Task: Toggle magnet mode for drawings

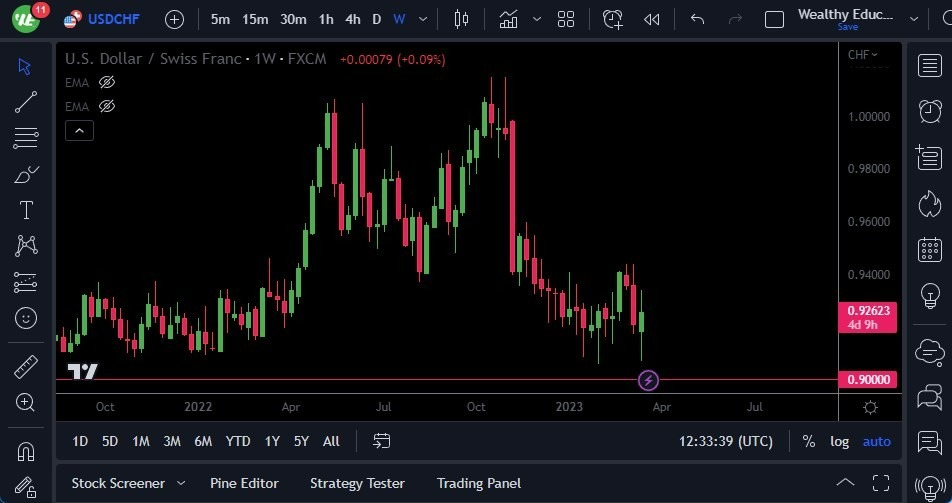Action: point(26,451)
